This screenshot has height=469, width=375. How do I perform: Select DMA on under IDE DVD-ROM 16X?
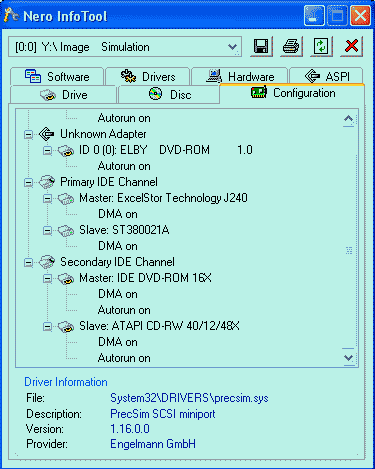tap(118, 294)
